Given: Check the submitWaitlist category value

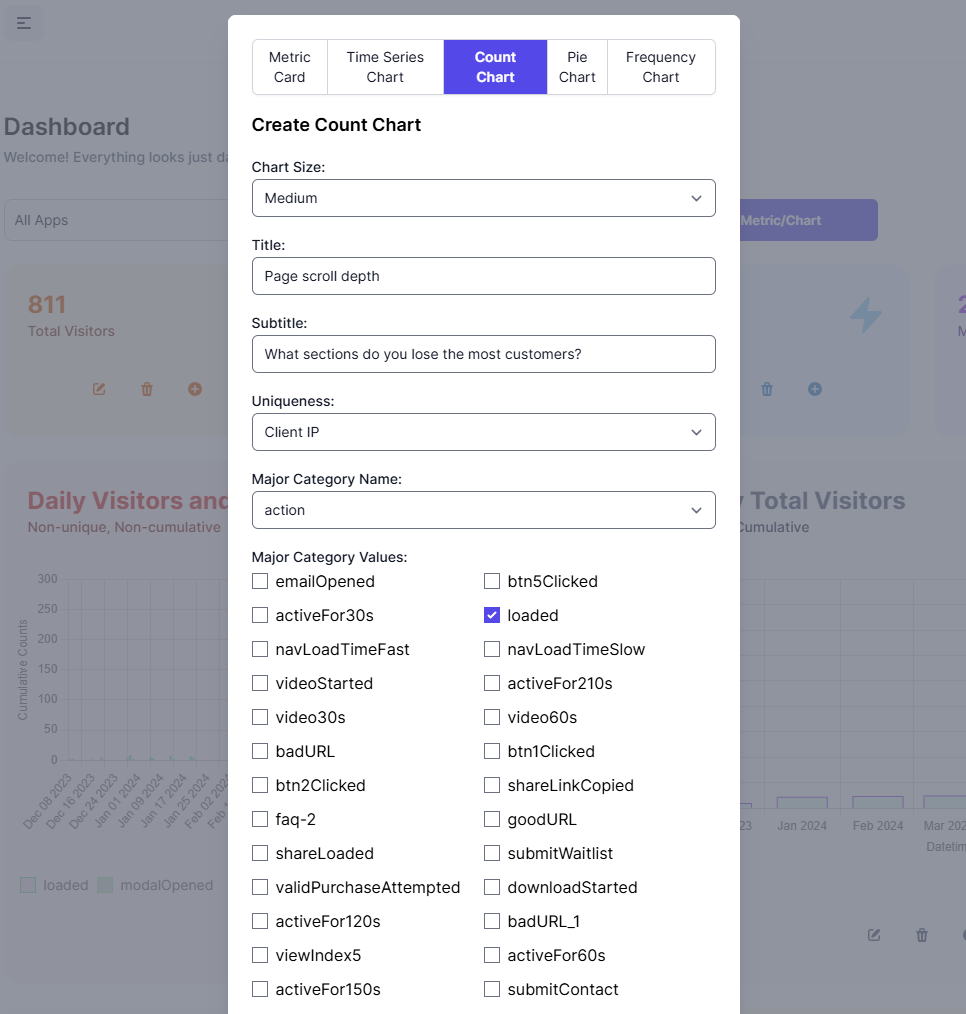Looking at the screenshot, I should pyautogui.click(x=492, y=853).
